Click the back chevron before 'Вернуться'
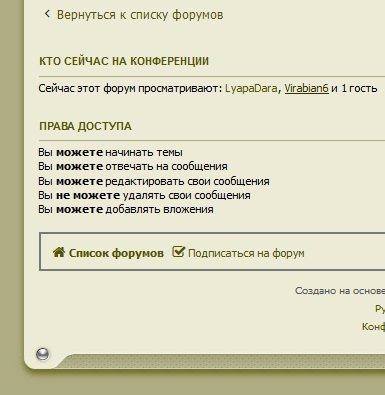 [47, 14]
